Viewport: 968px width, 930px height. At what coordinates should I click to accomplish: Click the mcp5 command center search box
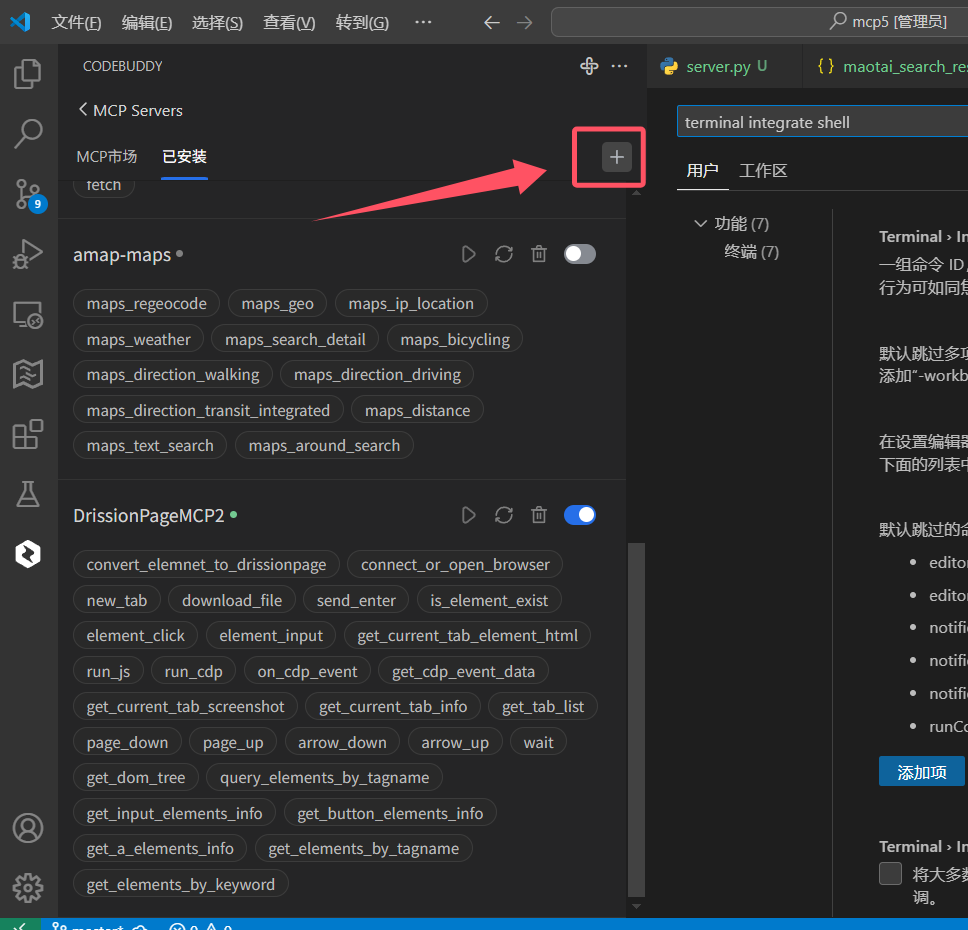[759, 22]
